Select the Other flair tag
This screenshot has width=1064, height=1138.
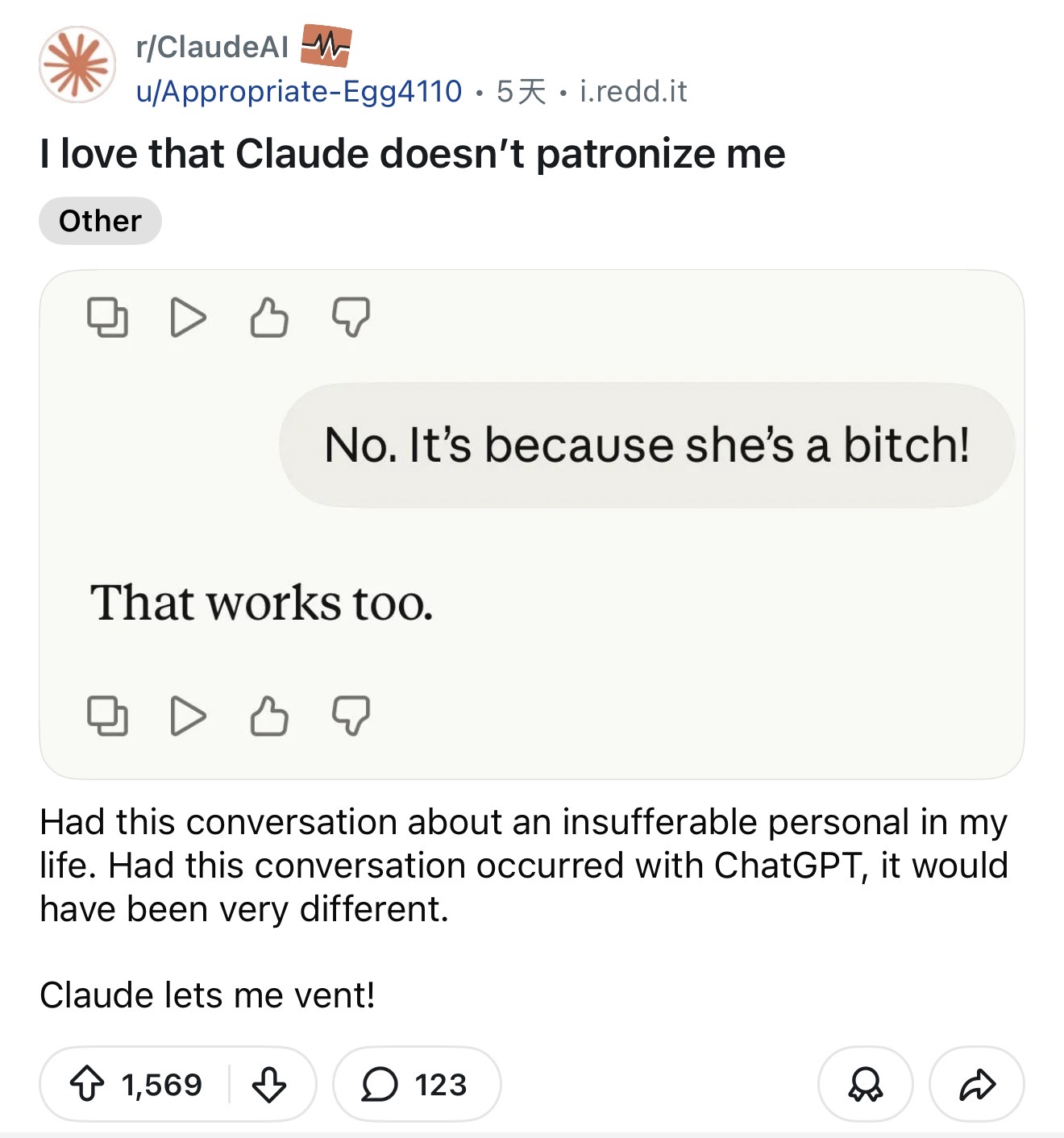100,221
